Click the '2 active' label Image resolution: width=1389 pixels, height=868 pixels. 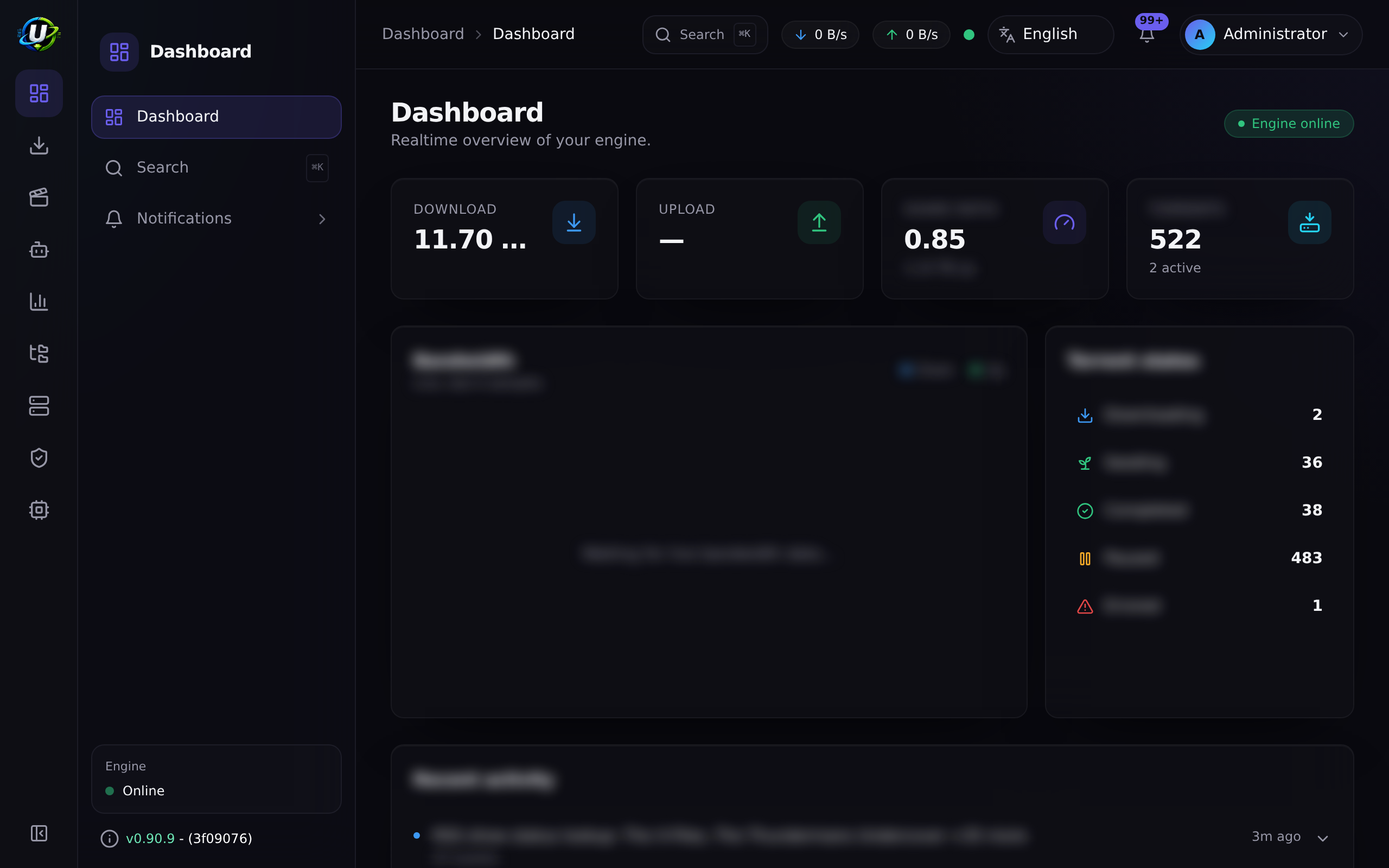1175,268
